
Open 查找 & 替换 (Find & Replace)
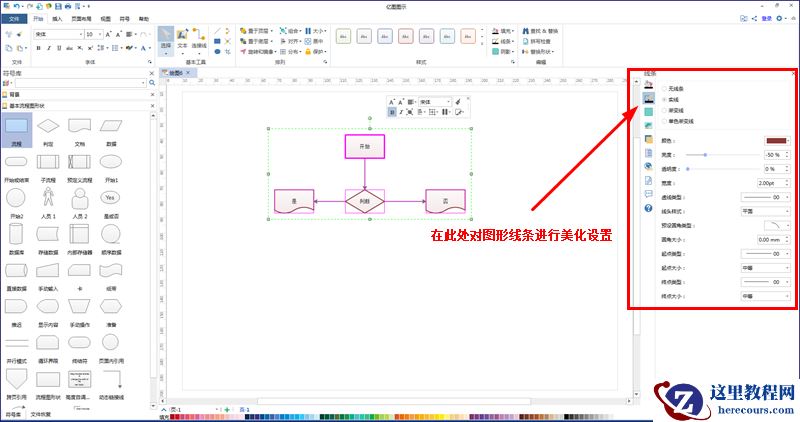pos(540,31)
